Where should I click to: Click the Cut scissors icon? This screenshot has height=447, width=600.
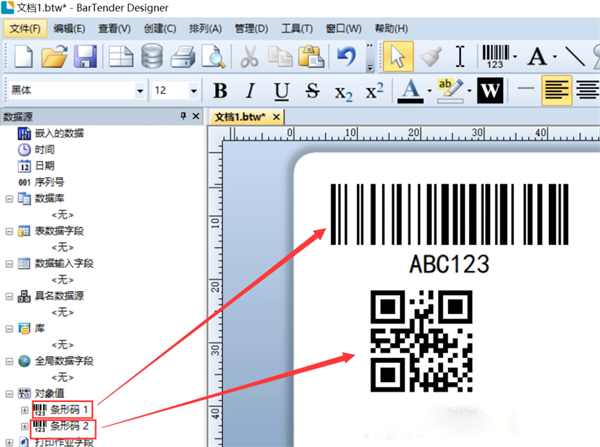pyautogui.click(x=251, y=56)
